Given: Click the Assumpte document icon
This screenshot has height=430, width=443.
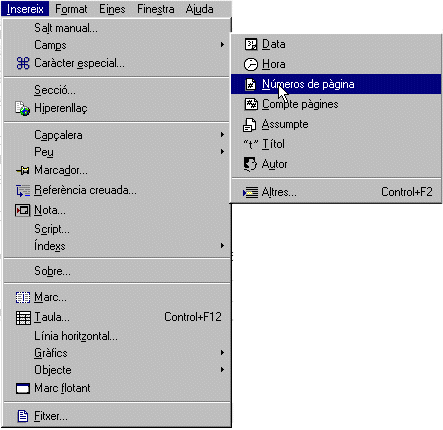Looking at the screenshot, I should [x=249, y=124].
